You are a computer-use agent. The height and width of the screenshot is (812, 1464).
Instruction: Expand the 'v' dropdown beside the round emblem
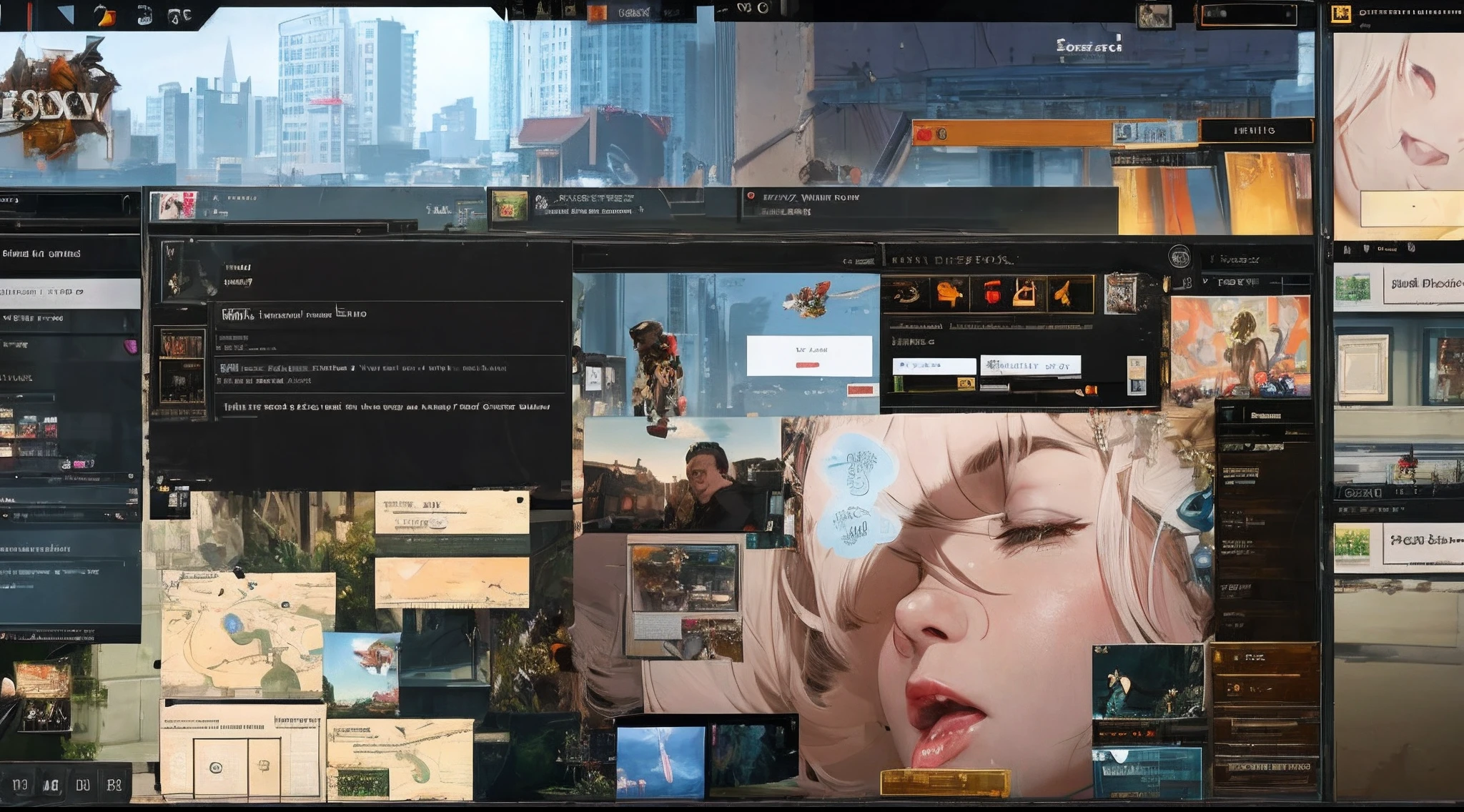pos(1206,282)
